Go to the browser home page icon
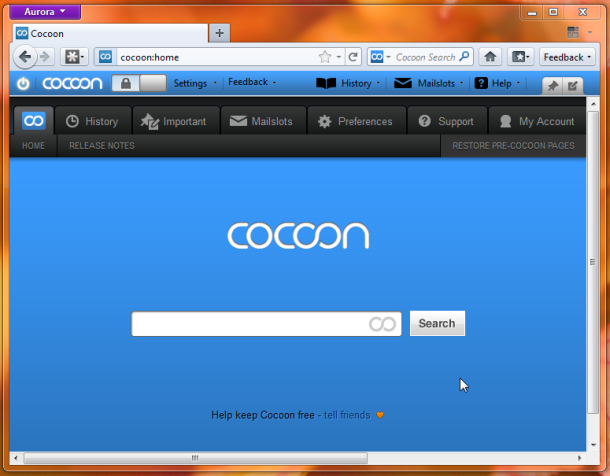610x476 pixels. (490, 57)
